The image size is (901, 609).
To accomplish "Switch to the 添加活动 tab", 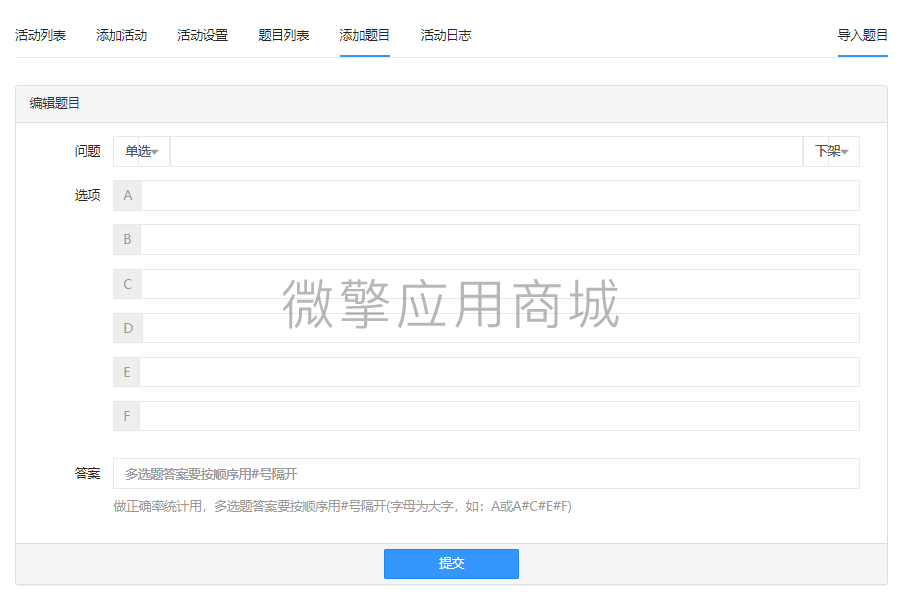I will [x=121, y=36].
